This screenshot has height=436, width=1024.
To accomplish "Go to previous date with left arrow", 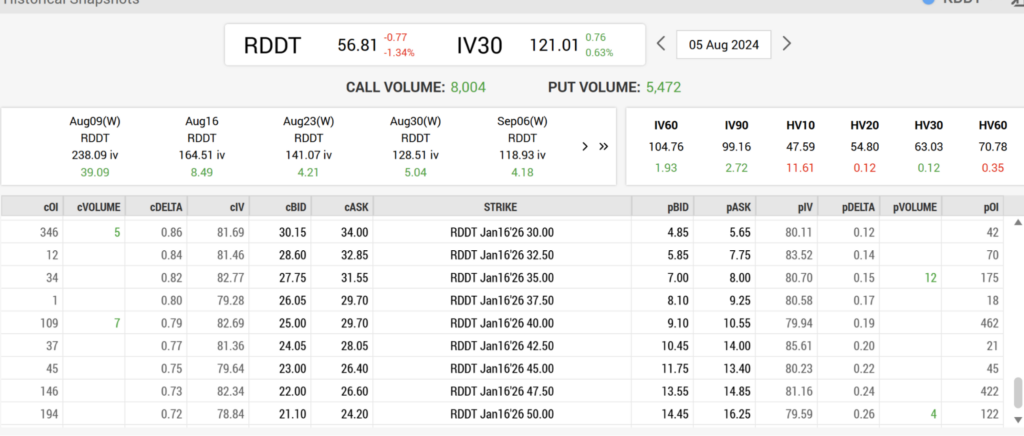I will (x=661, y=44).
